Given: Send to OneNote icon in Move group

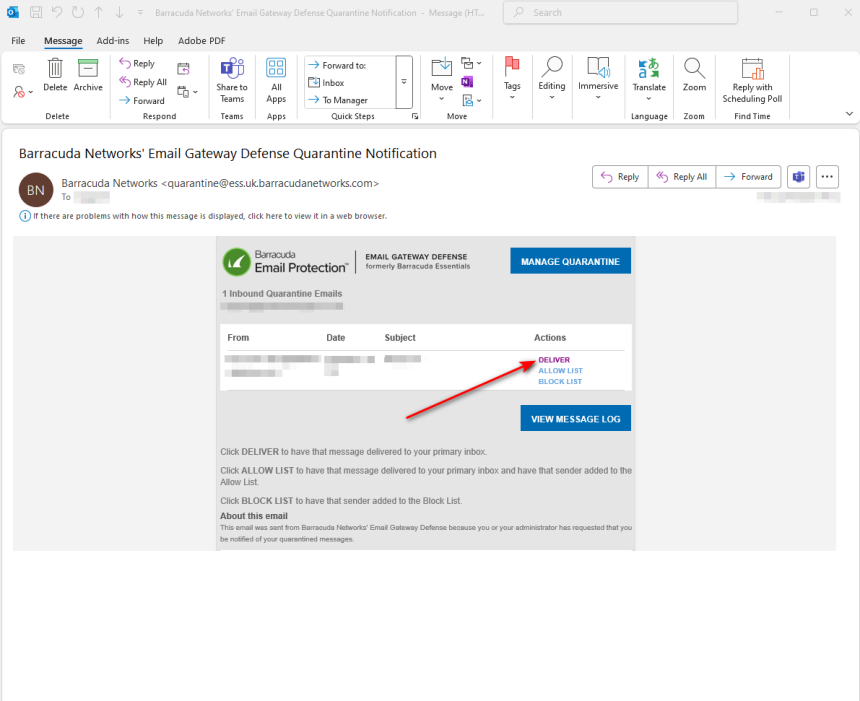Looking at the screenshot, I should click(467, 81).
